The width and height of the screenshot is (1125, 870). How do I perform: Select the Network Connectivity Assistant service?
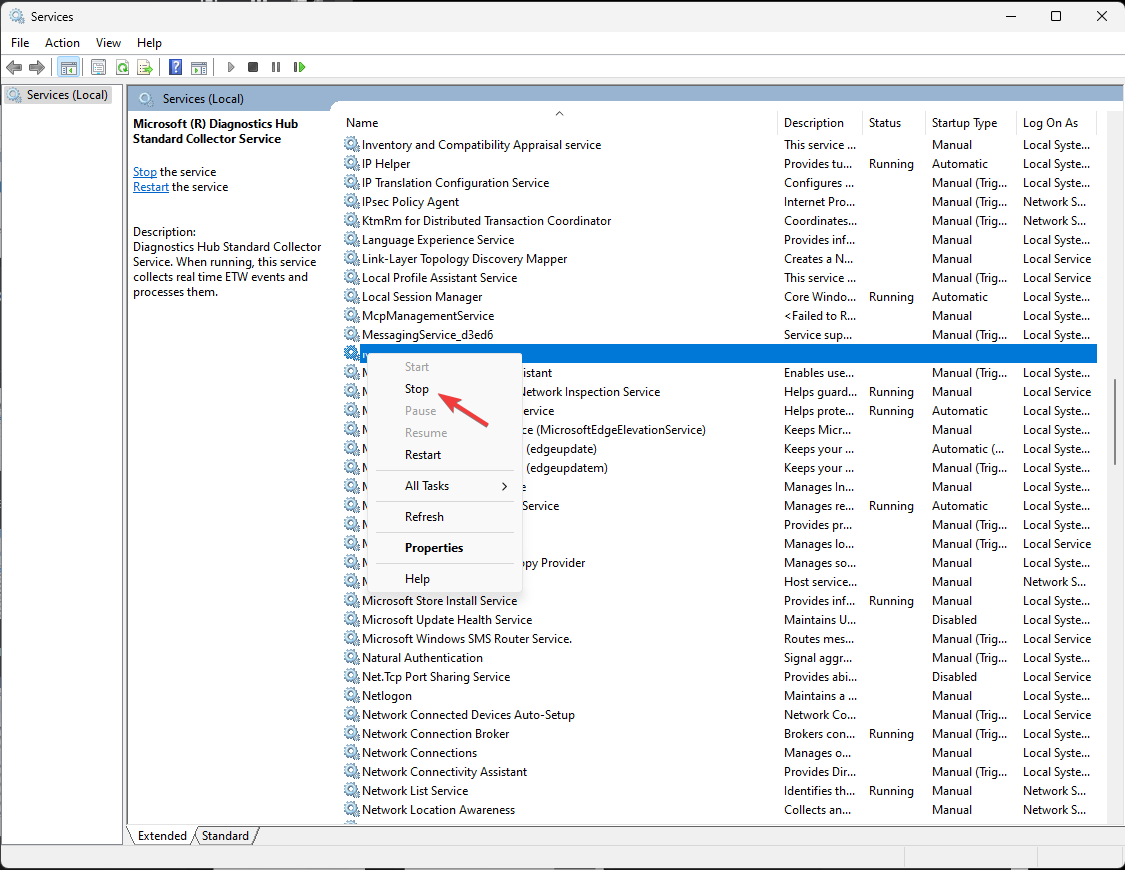click(x=719, y=772)
